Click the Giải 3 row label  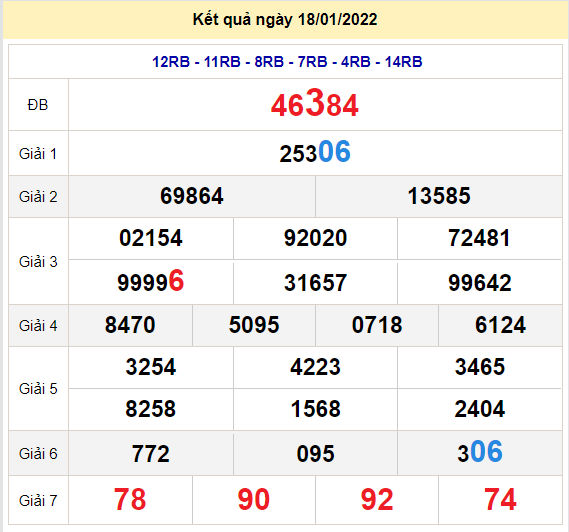click(x=38, y=262)
